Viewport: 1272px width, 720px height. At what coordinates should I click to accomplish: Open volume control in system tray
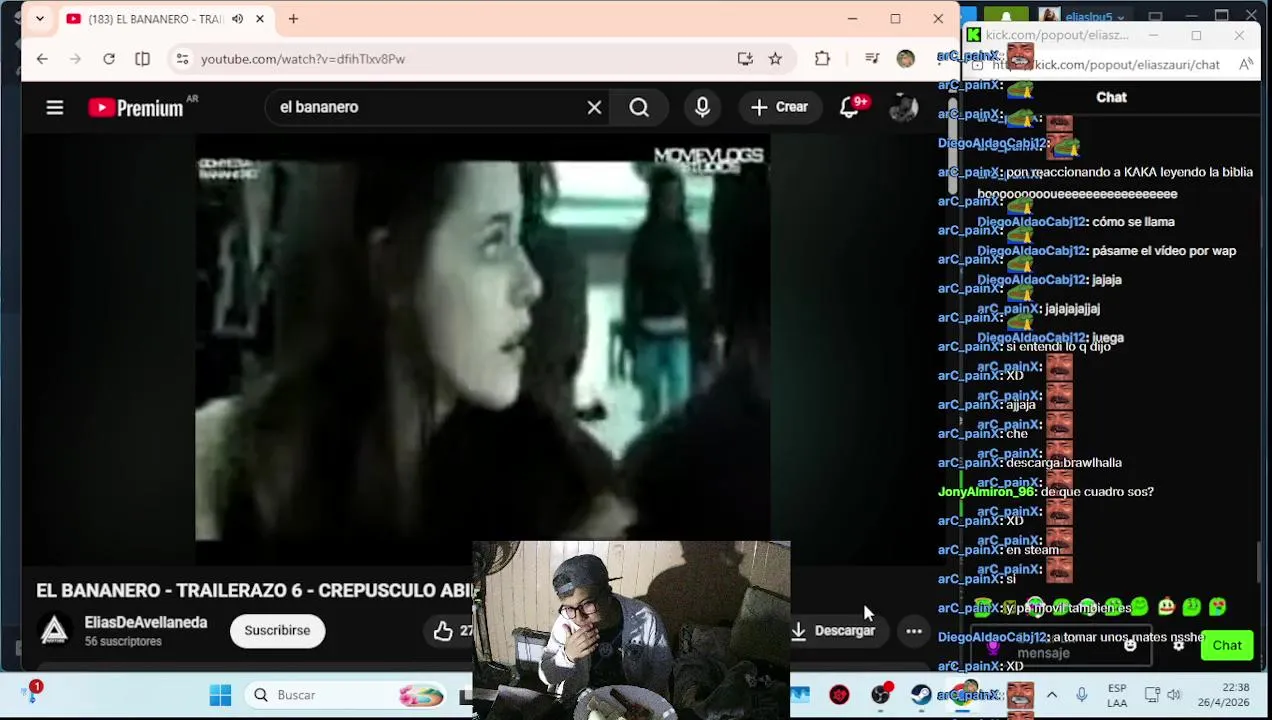[x=1174, y=695]
